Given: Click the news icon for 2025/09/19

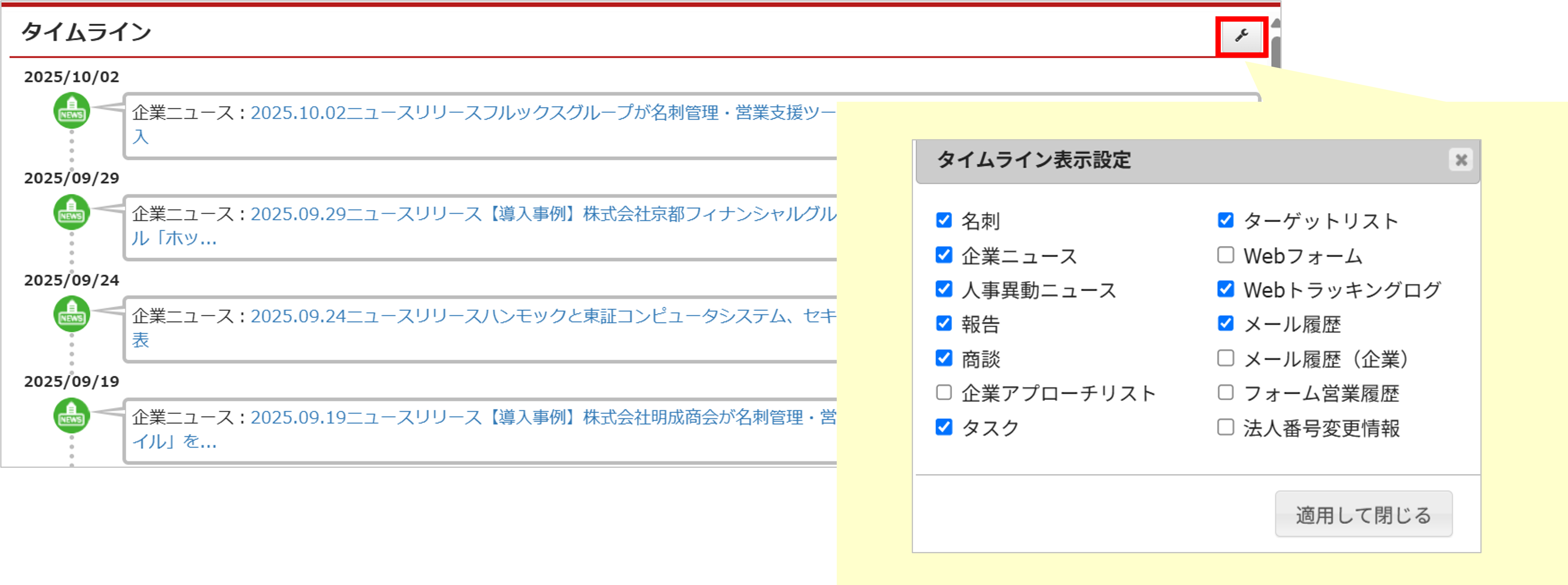Looking at the screenshot, I should coord(72,416).
